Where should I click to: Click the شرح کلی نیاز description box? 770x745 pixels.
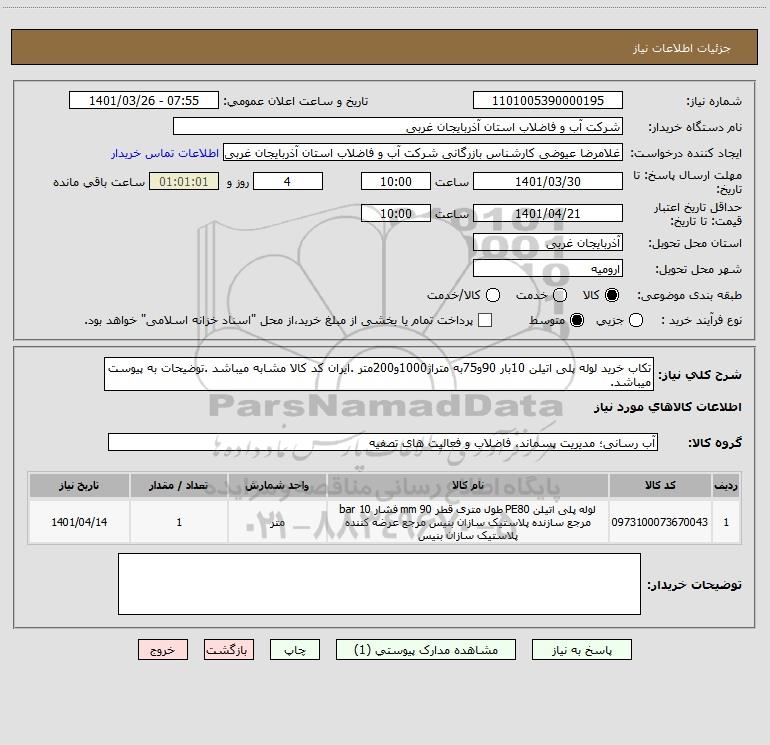pyautogui.click(x=379, y=374)
